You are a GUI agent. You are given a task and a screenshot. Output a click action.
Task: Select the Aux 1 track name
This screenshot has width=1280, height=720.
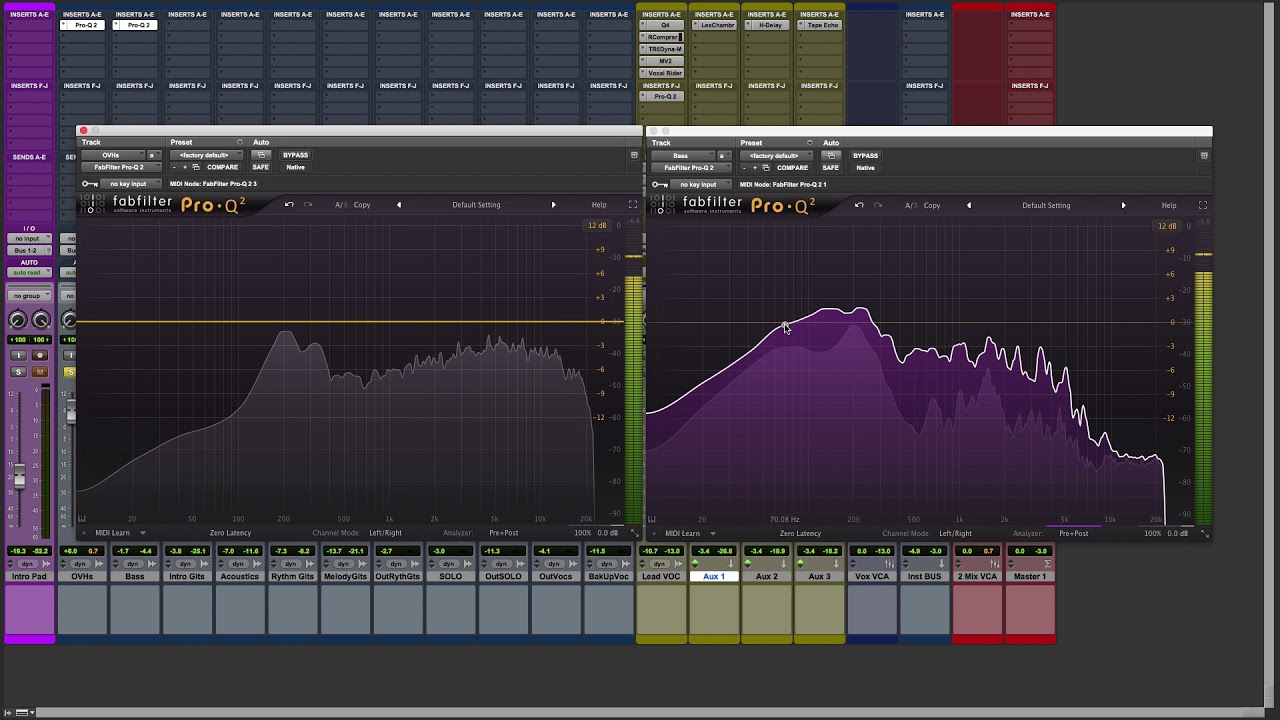point(714,577)
